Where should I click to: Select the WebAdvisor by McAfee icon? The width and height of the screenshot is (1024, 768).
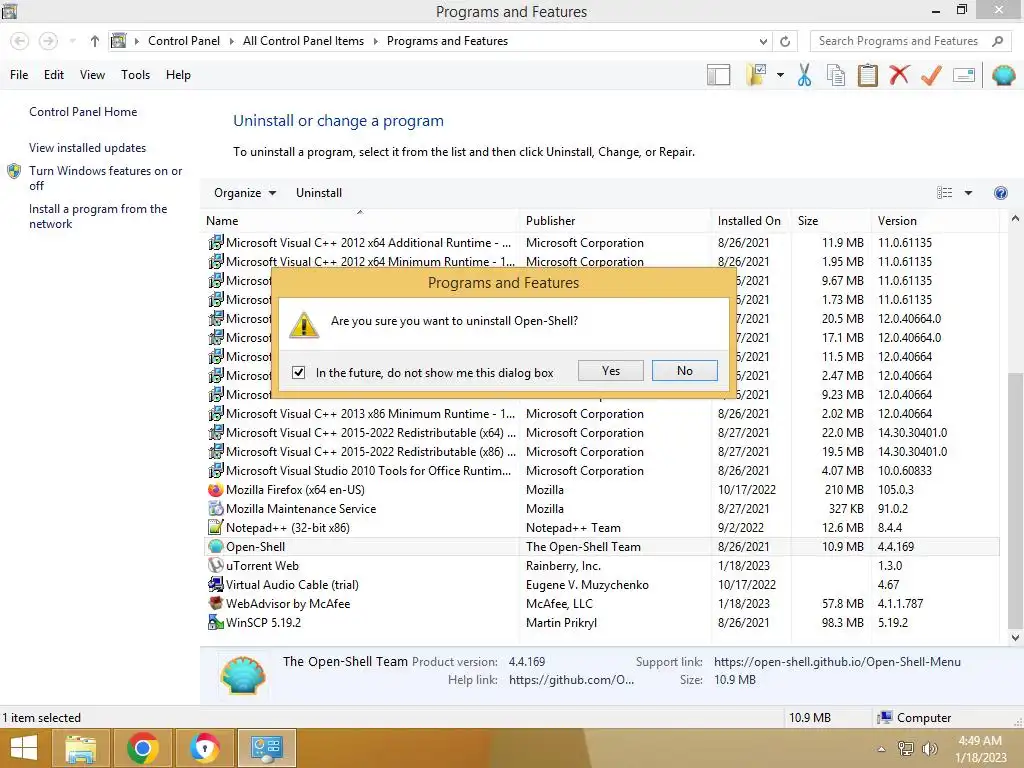coord(216,603)
